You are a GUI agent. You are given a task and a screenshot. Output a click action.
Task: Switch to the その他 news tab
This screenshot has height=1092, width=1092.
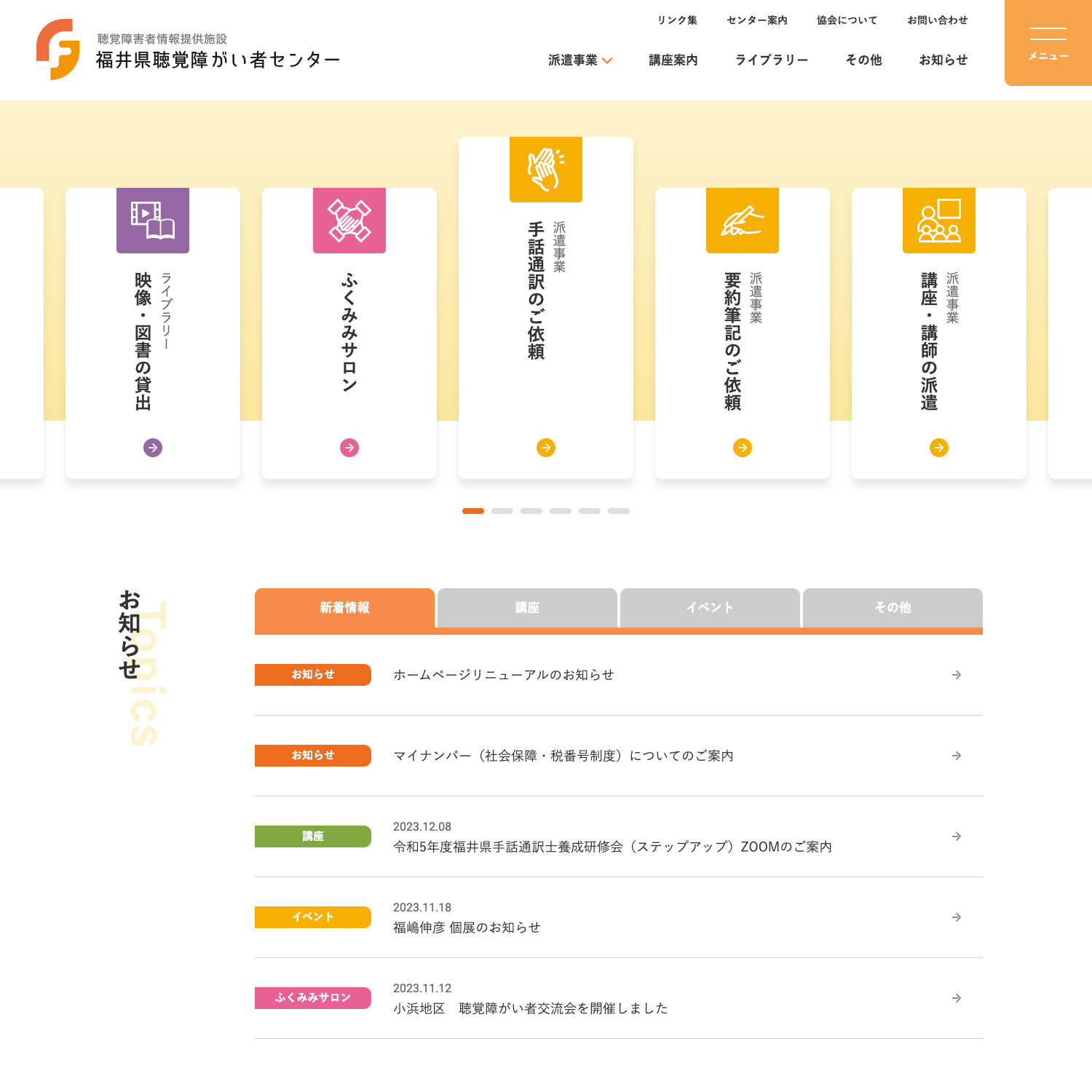[893, 608]
